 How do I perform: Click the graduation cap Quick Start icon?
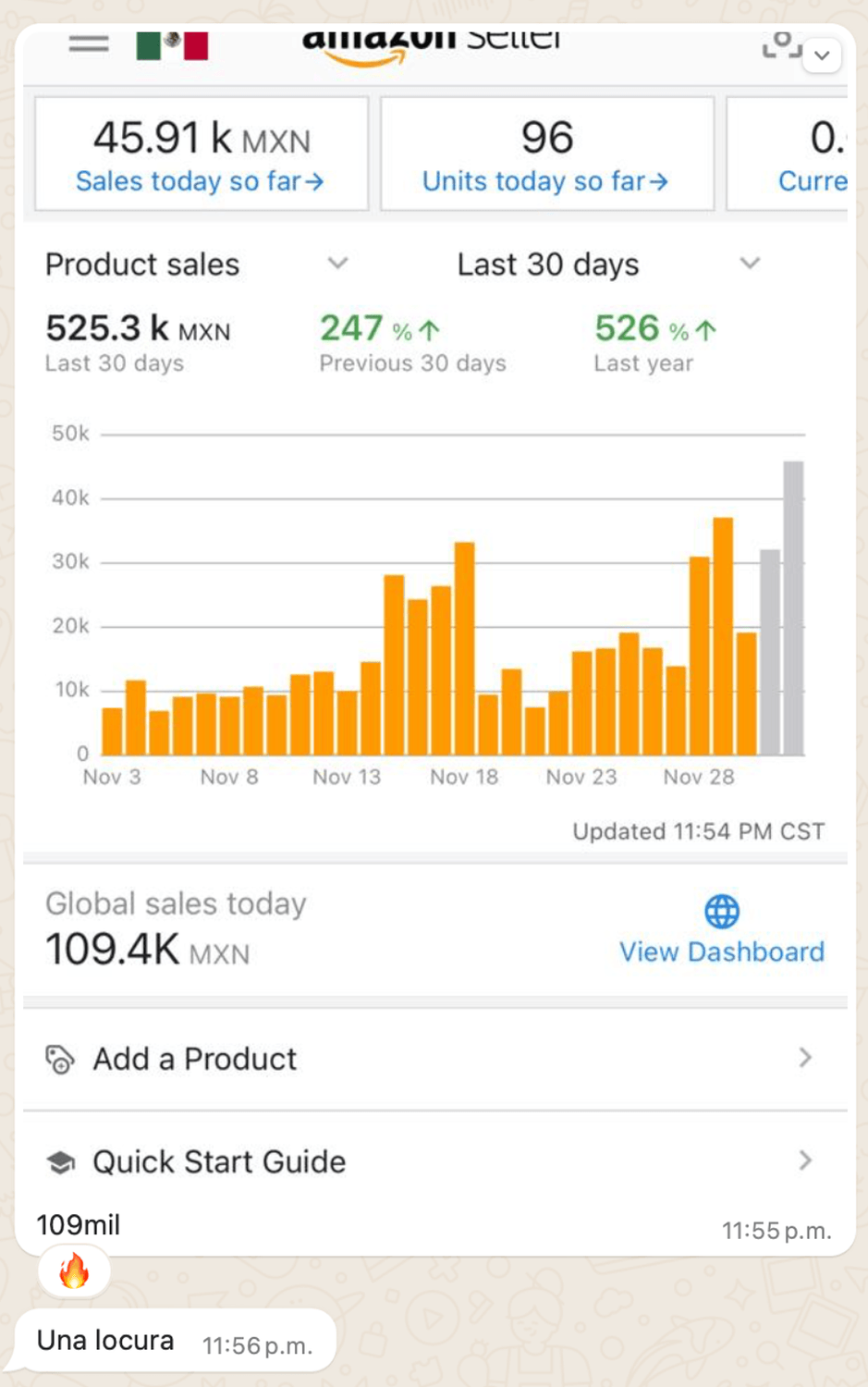click(61, 1162)
